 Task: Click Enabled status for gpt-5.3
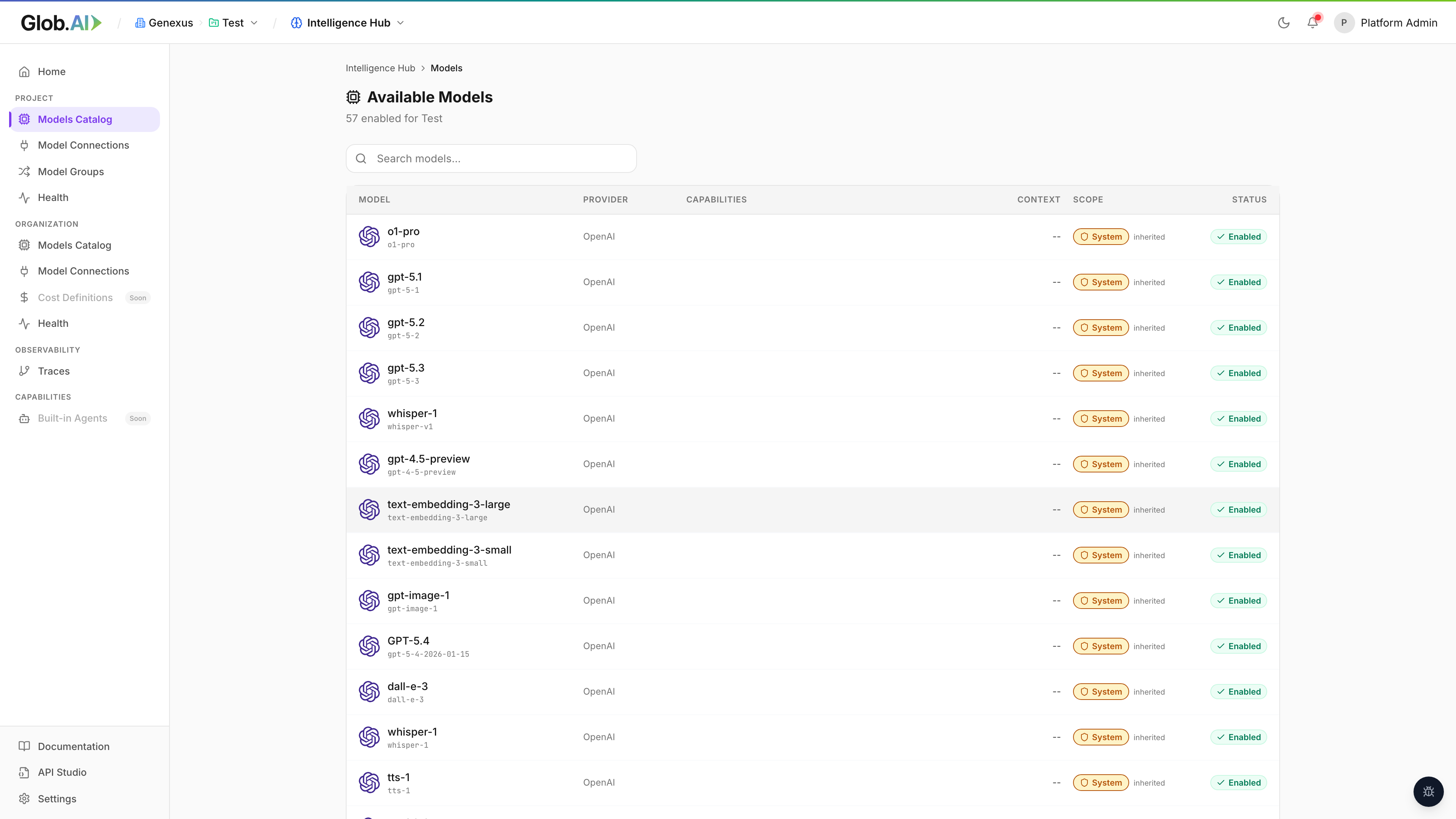[1238, 373]
